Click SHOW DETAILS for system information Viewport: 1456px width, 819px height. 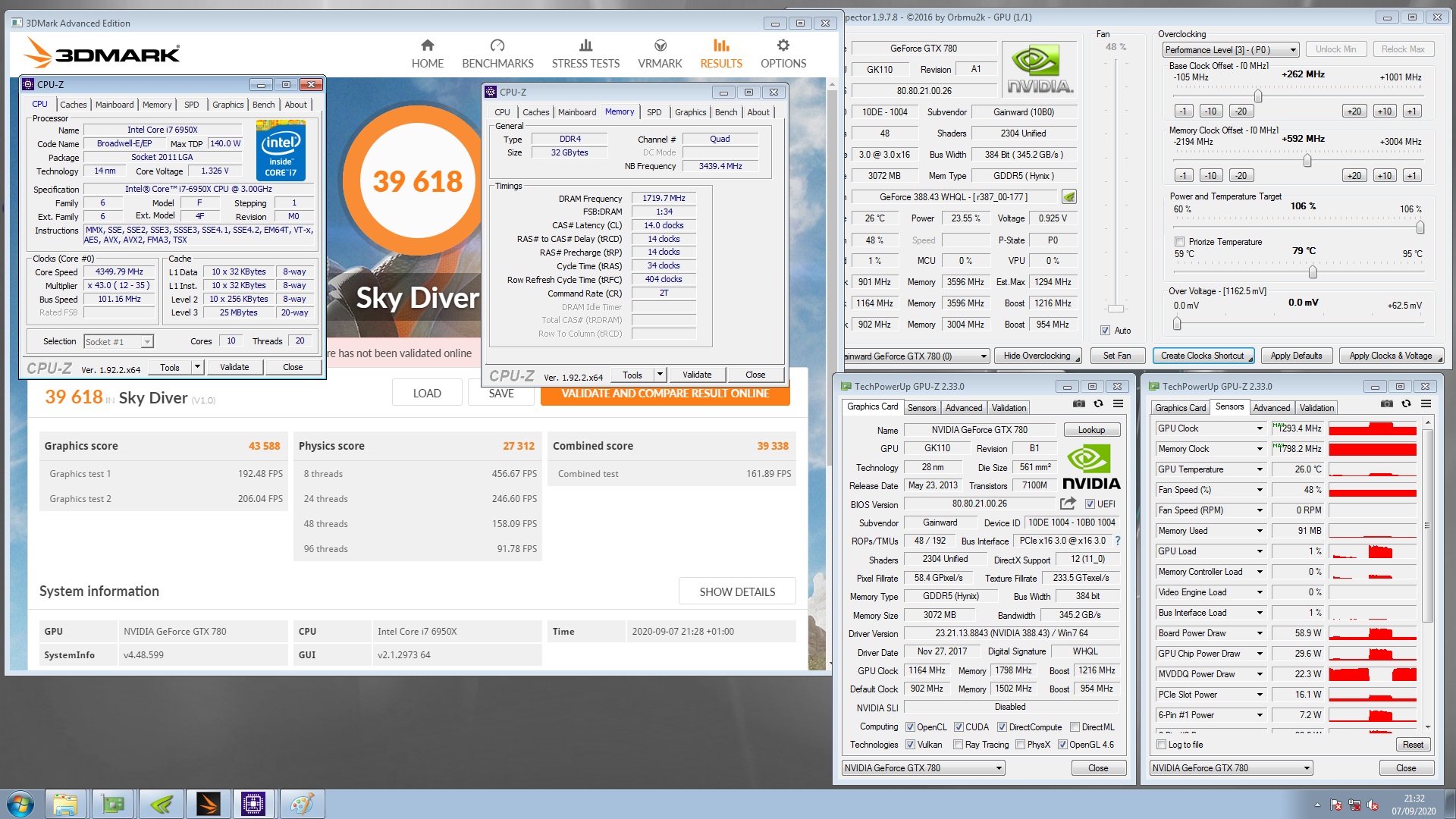coord(737,591)
